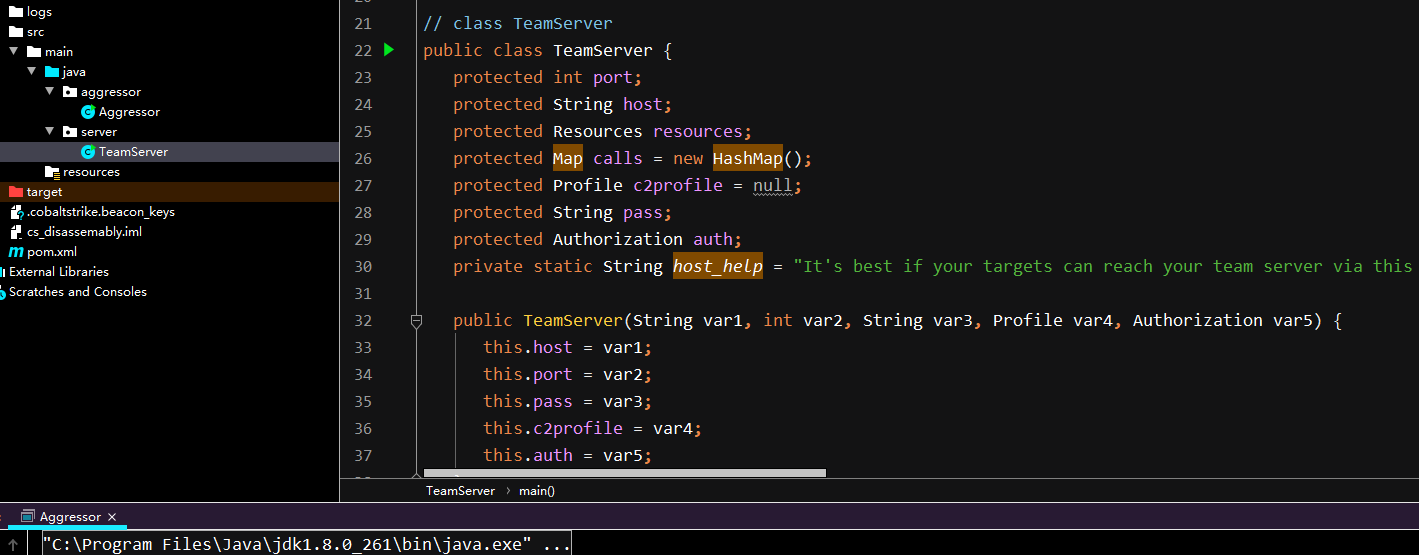Select the logs folder

(x=39, y=12)
